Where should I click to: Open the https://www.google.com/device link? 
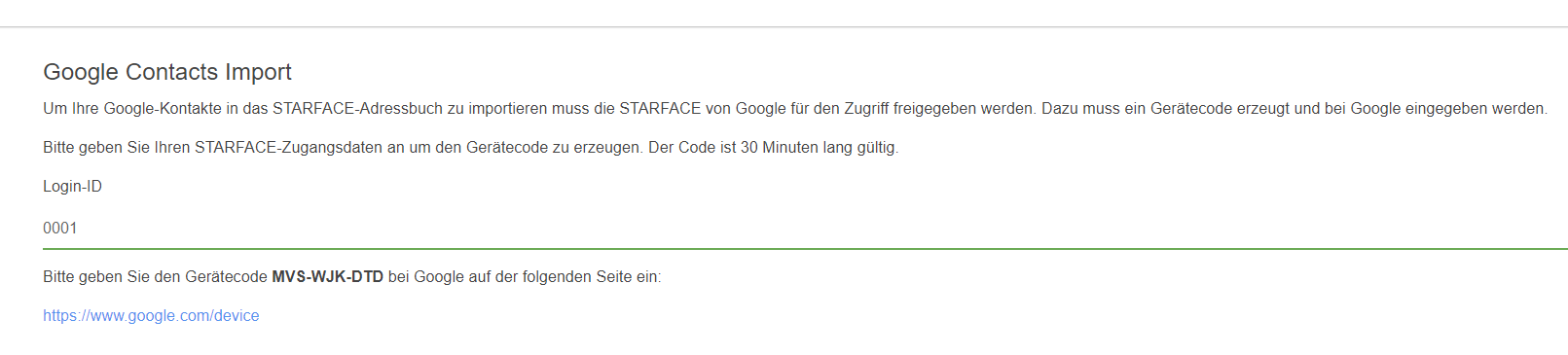pyautogui.click(x=151, y=315)
